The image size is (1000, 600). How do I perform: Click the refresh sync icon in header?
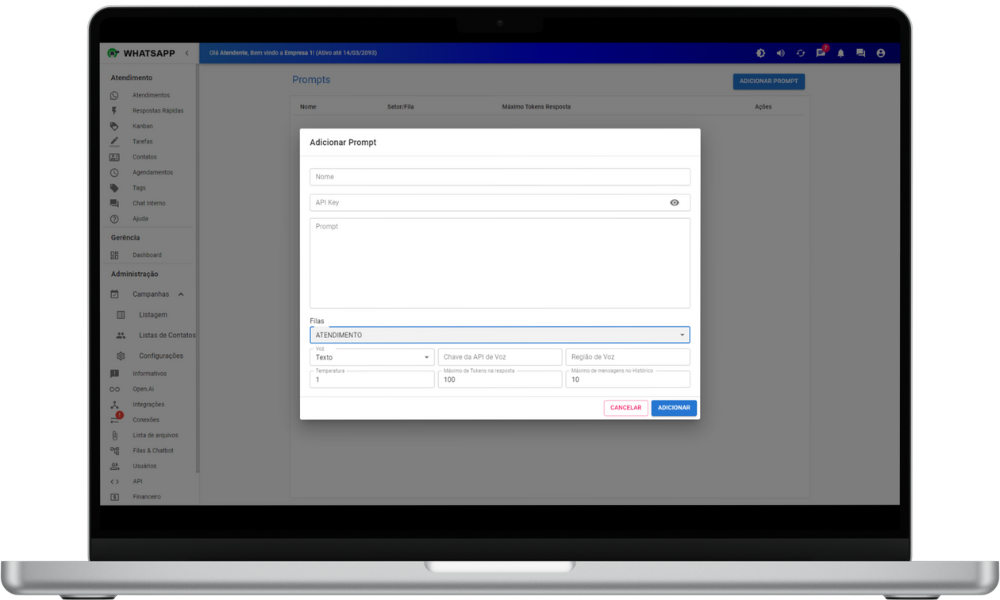800,53
